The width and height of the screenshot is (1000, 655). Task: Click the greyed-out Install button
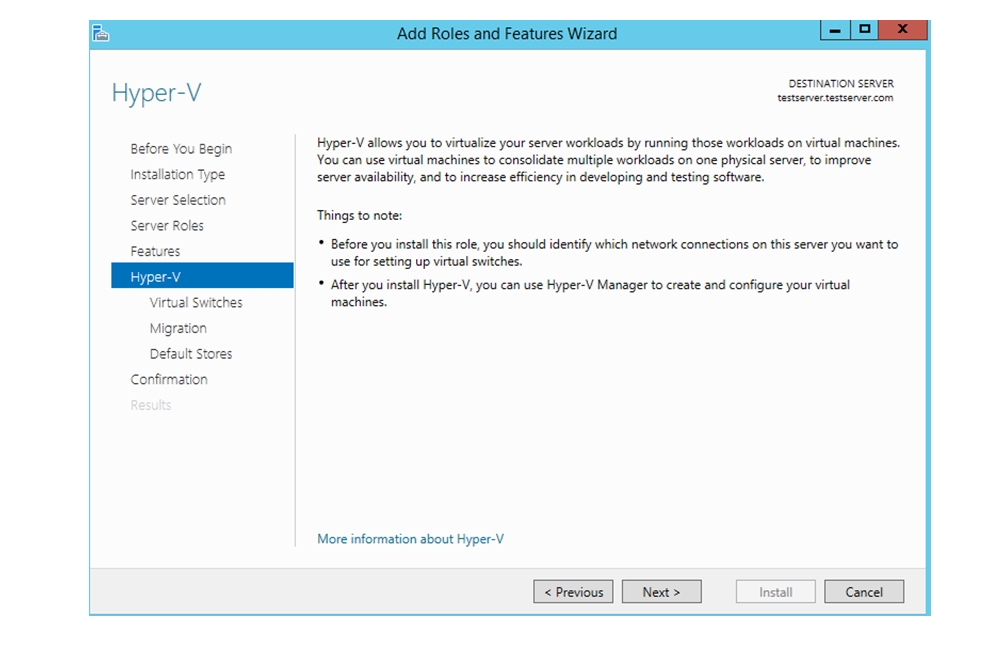775,592
